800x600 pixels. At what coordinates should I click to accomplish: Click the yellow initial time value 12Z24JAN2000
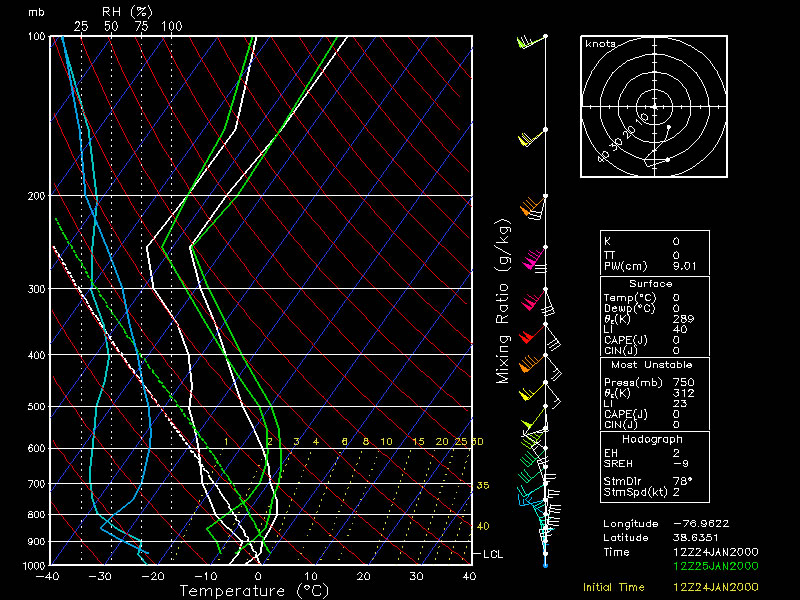716,588
